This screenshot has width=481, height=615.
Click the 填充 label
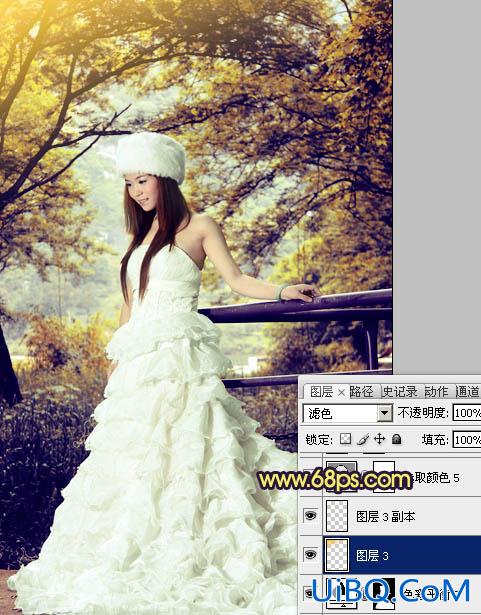tap(435, 439)
